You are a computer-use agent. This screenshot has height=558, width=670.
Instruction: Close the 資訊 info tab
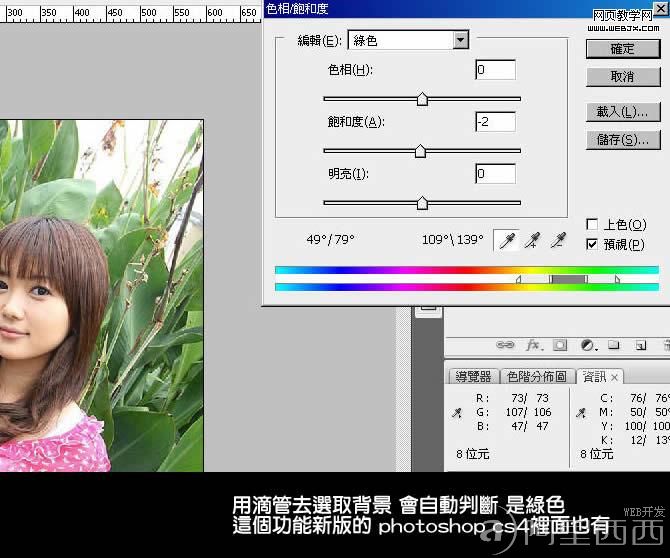click(614, 377)
